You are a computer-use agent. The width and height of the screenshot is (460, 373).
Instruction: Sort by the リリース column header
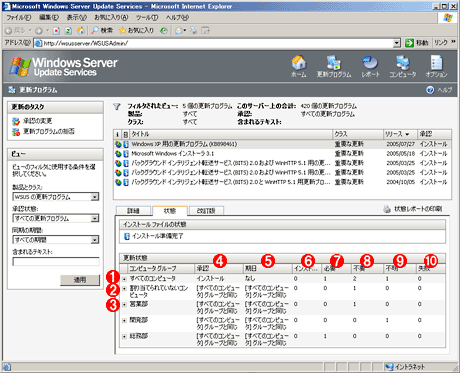coord(400,134)
